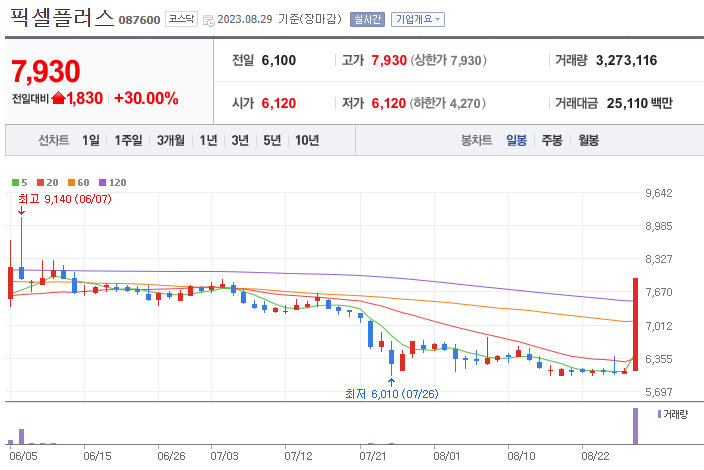Viewport: 704px width, 470px height.
Task: Click the stock name 픽셀플러스
Action: click(x=62, y=18)
